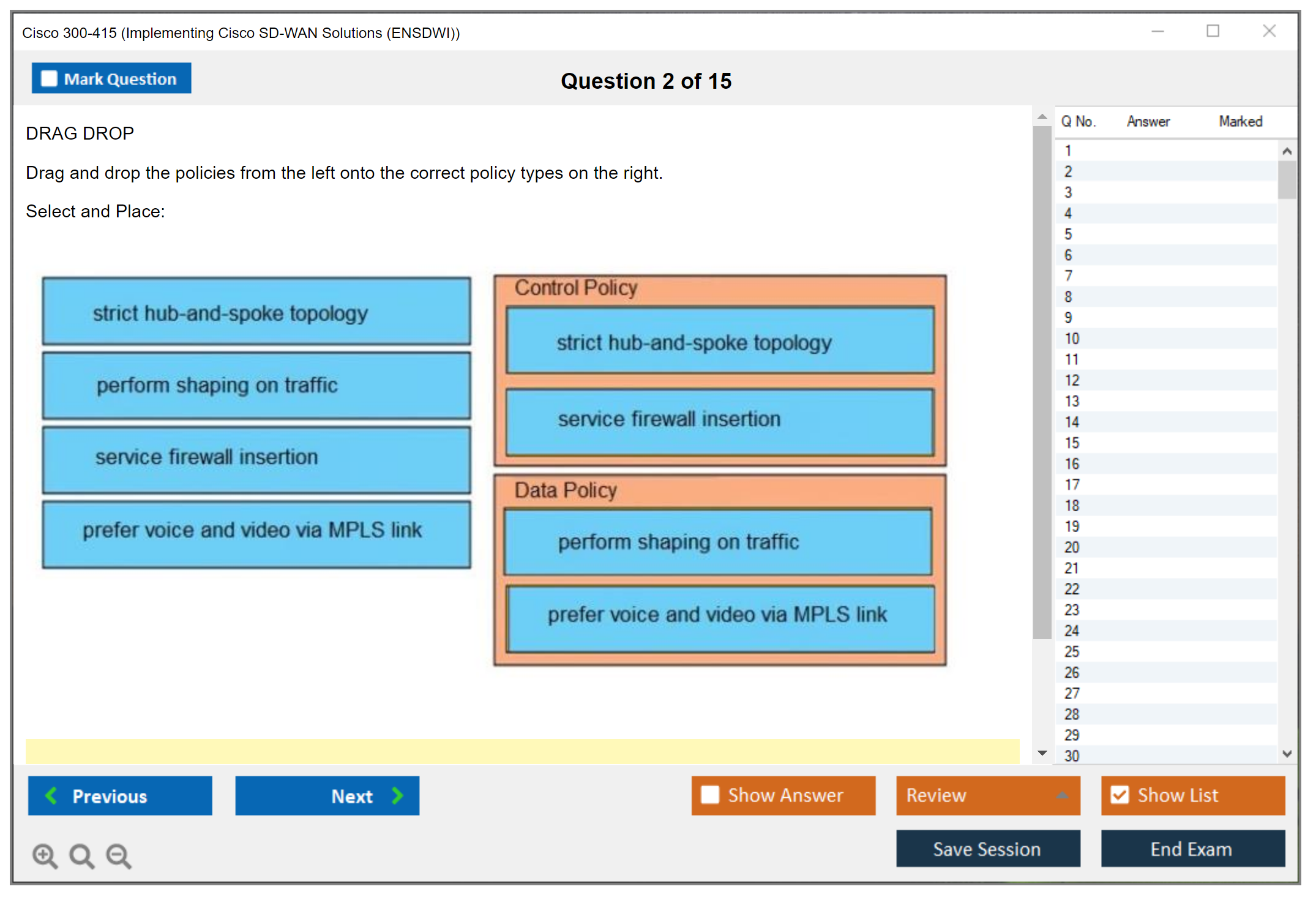Toggle the Mark Question checkbox

49,79
